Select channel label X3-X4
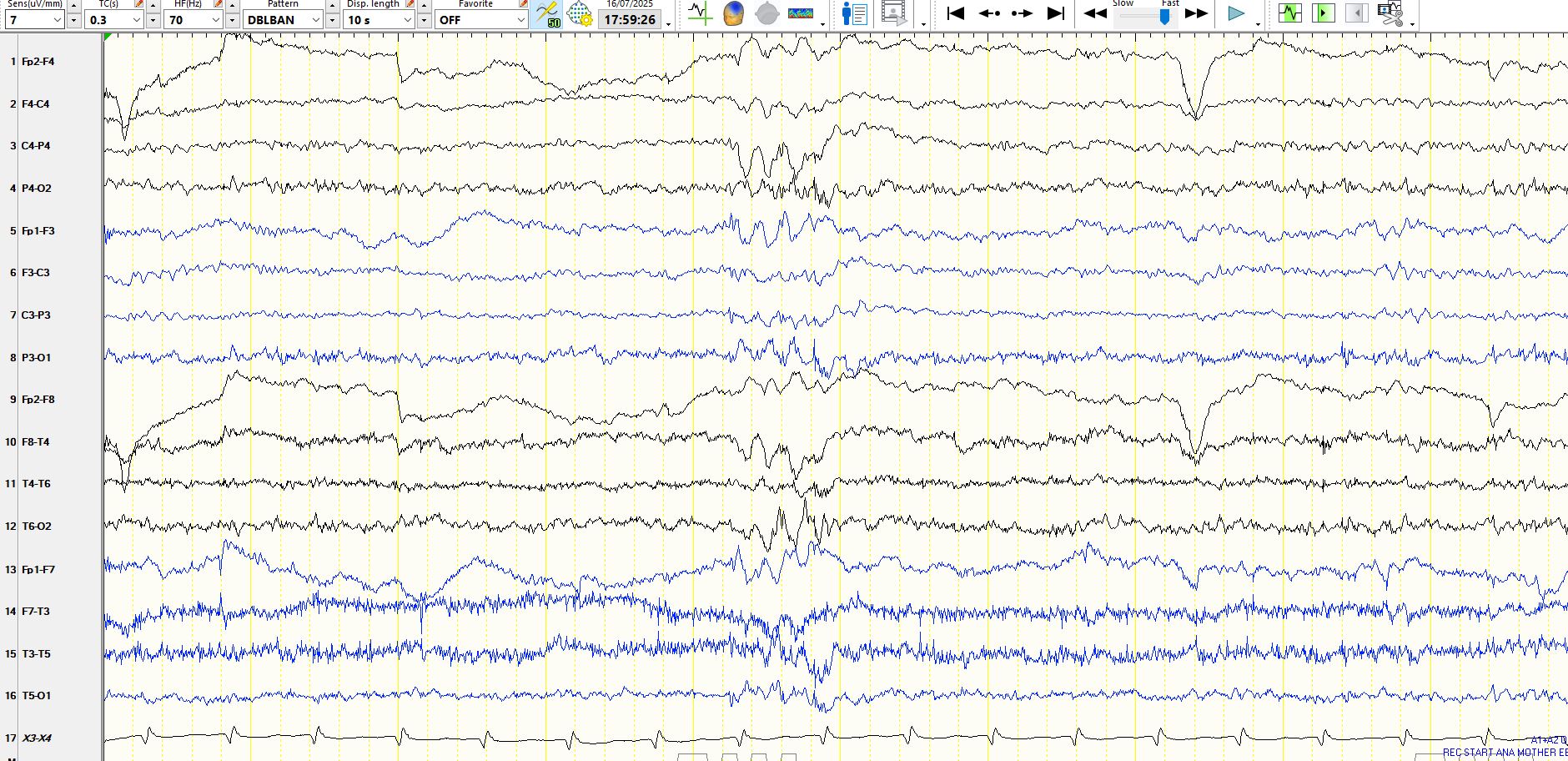 click(x=37, y=738)
